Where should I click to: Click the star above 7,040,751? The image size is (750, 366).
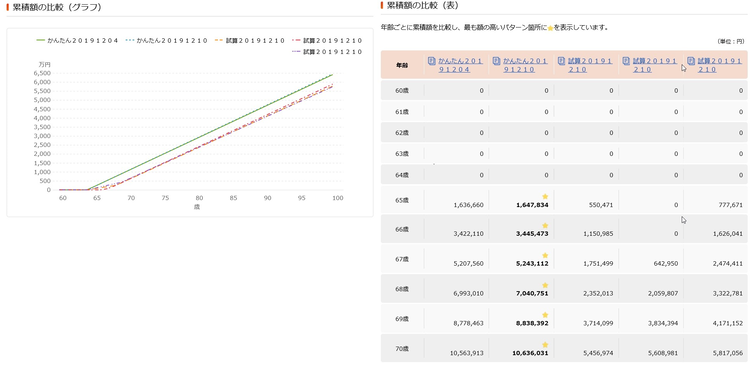click(545, 285)
